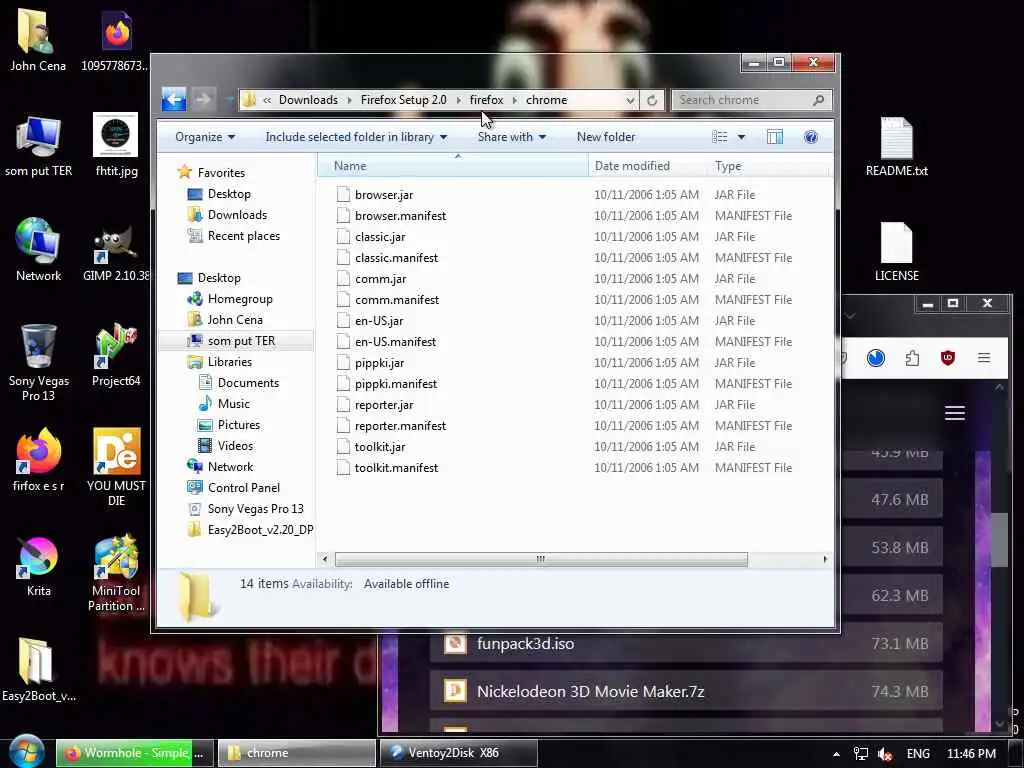
Task: Click Downloads in the address breadcrumb
Action: coord(308,100)
